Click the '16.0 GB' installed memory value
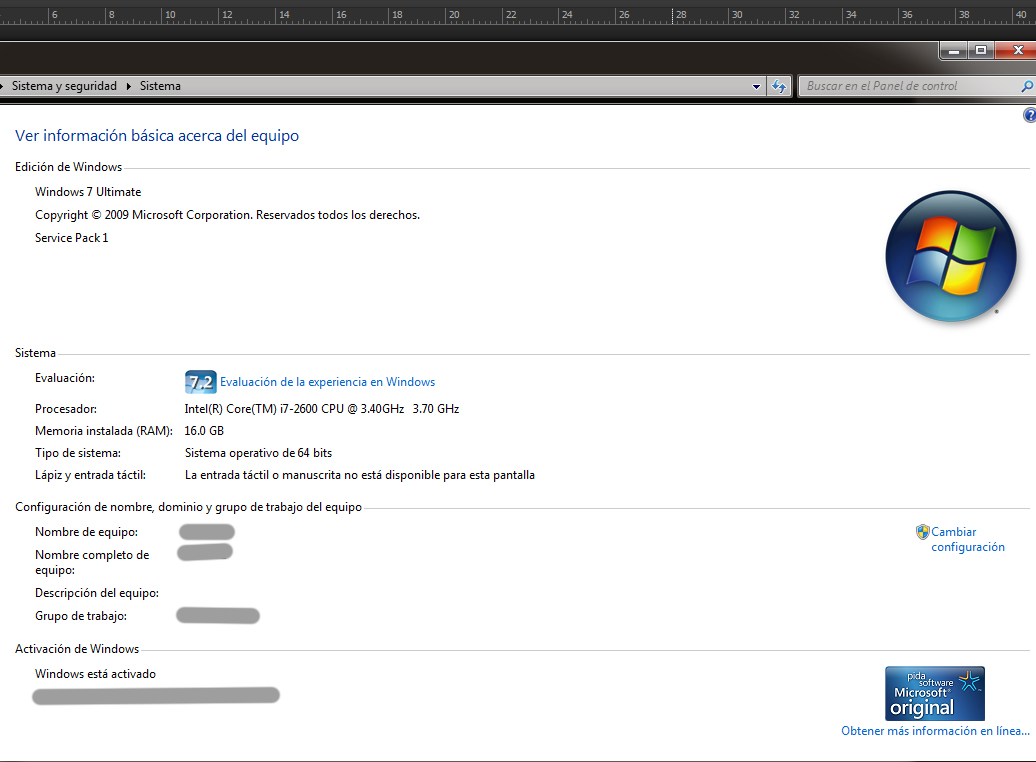 tap(204, 431)
